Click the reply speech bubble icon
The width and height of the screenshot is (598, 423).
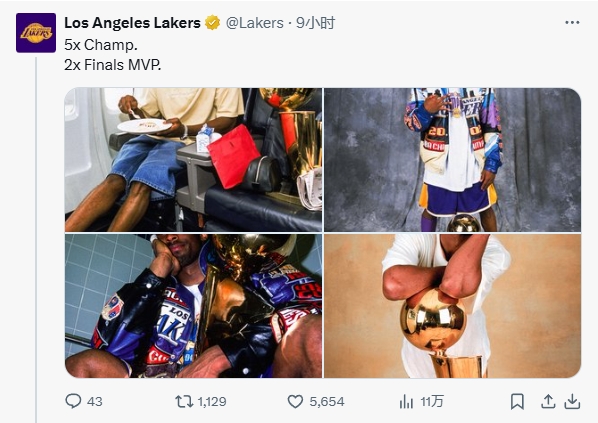click(x=73, y=401)
